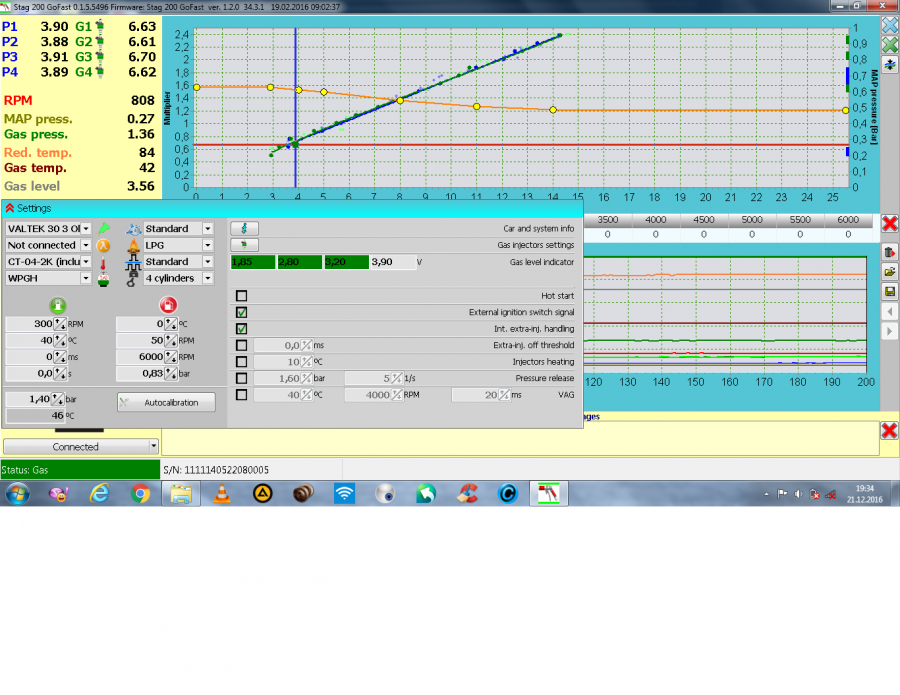900x695 pixels.
Task: Click the oscilloscope record icon
Action: [x=889, y=251]
